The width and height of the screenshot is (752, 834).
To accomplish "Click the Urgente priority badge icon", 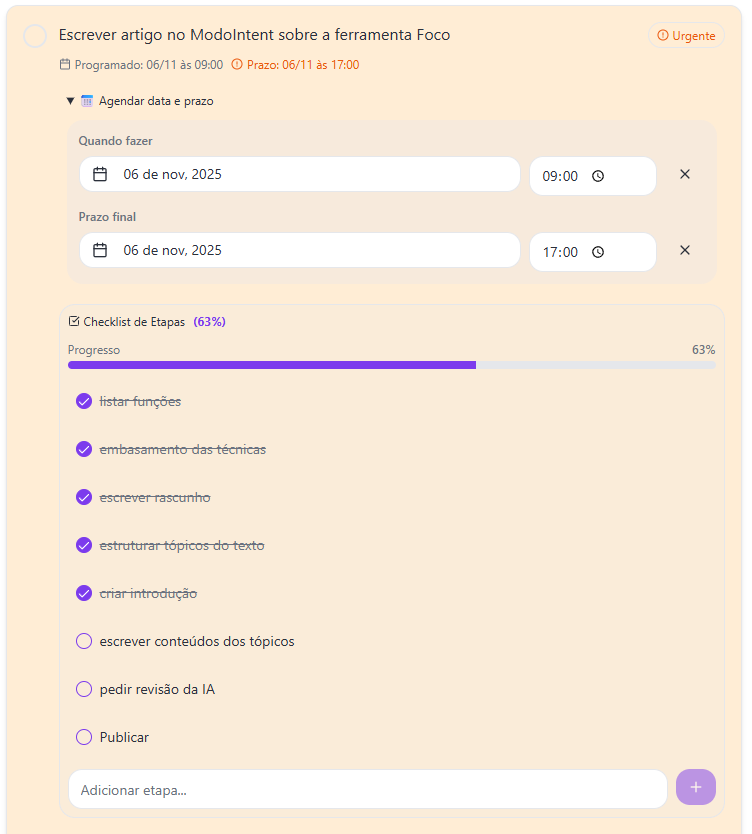I will pyautogui.click(x=662, y=35).
